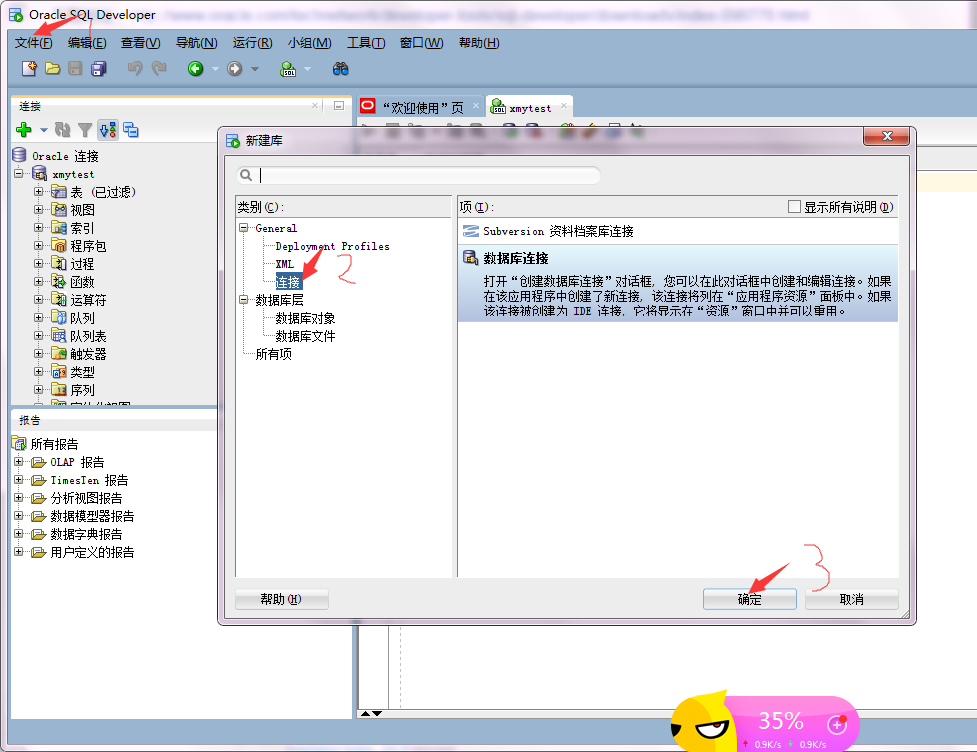Click the binoculars search icon

341,68
